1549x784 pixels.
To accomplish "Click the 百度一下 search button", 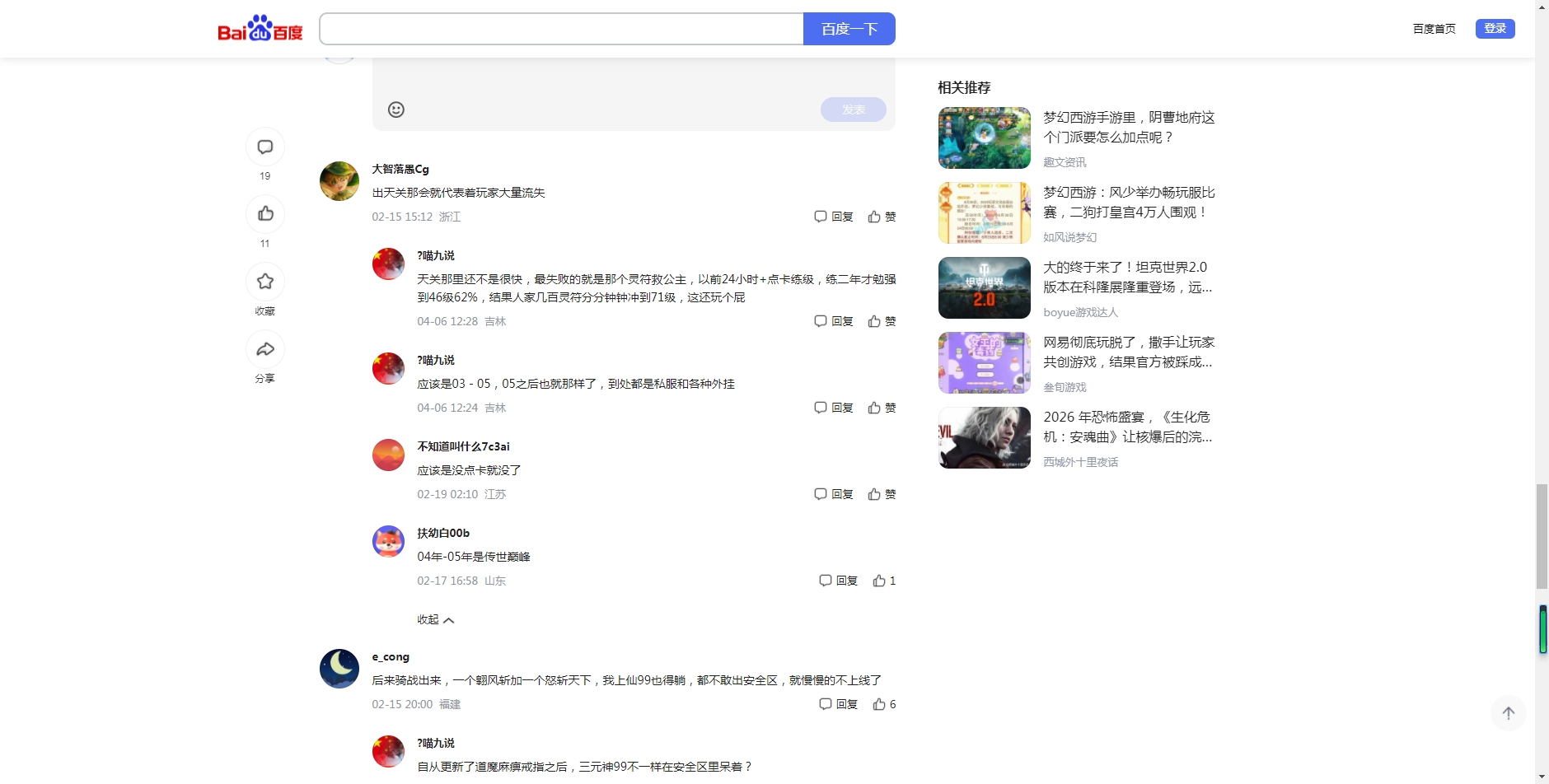I will pyautogui.click(x=849, y=29).
